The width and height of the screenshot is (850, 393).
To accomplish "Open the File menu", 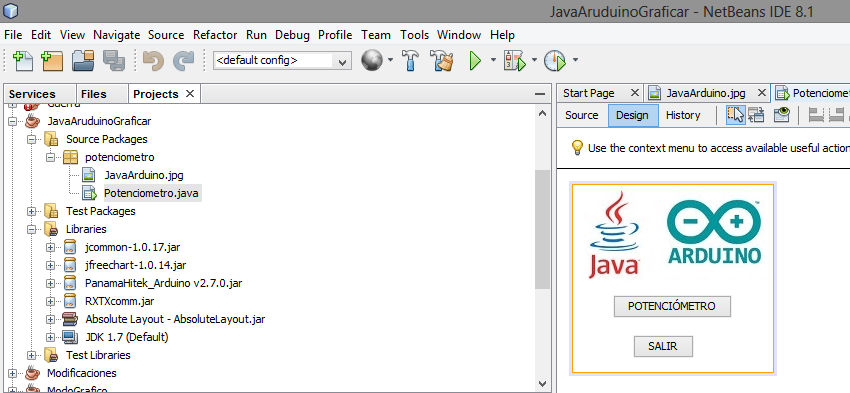I will click(x=13, y=35).
